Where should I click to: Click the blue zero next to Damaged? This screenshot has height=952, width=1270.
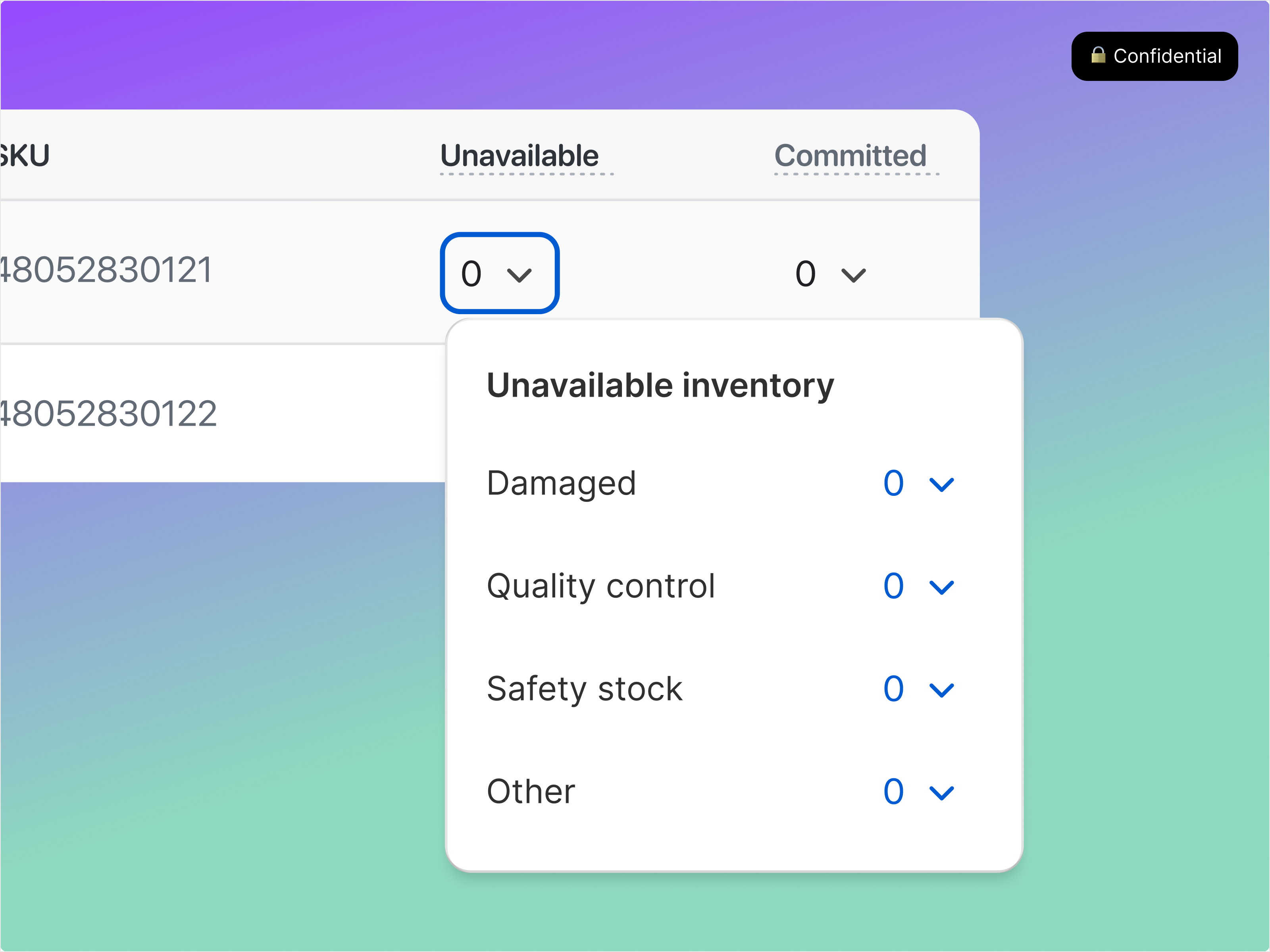(x=893, y=483)
